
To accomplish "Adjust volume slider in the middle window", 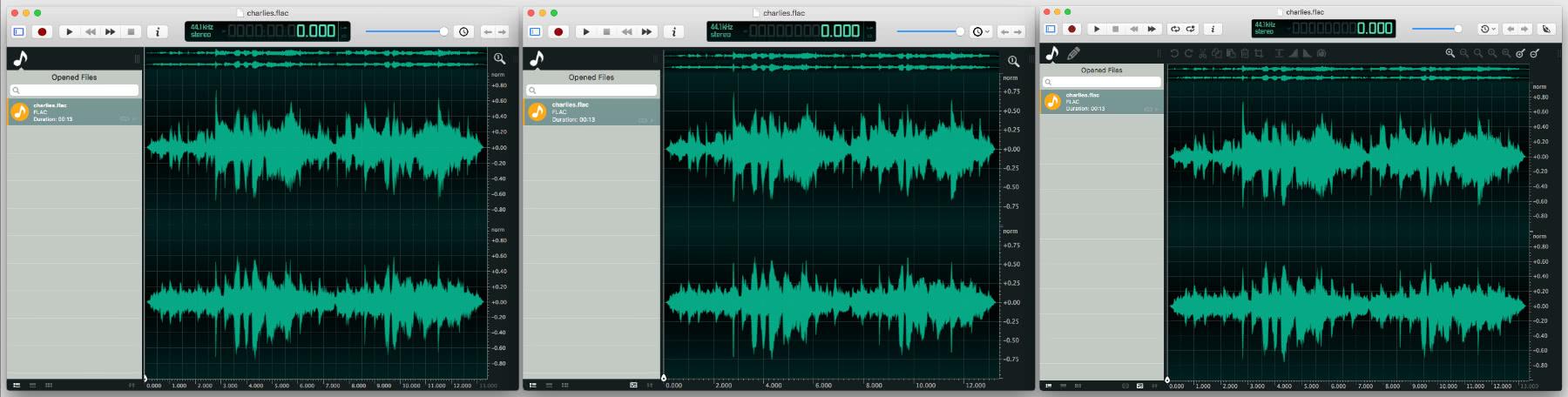I will (930, 31).
